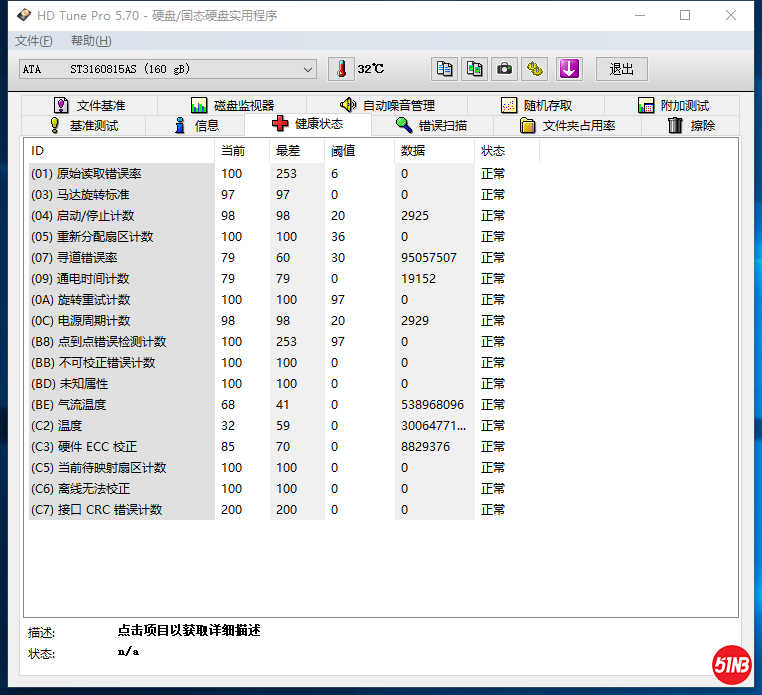Click the copy screenshot to clipboard icon

(475, 69)
